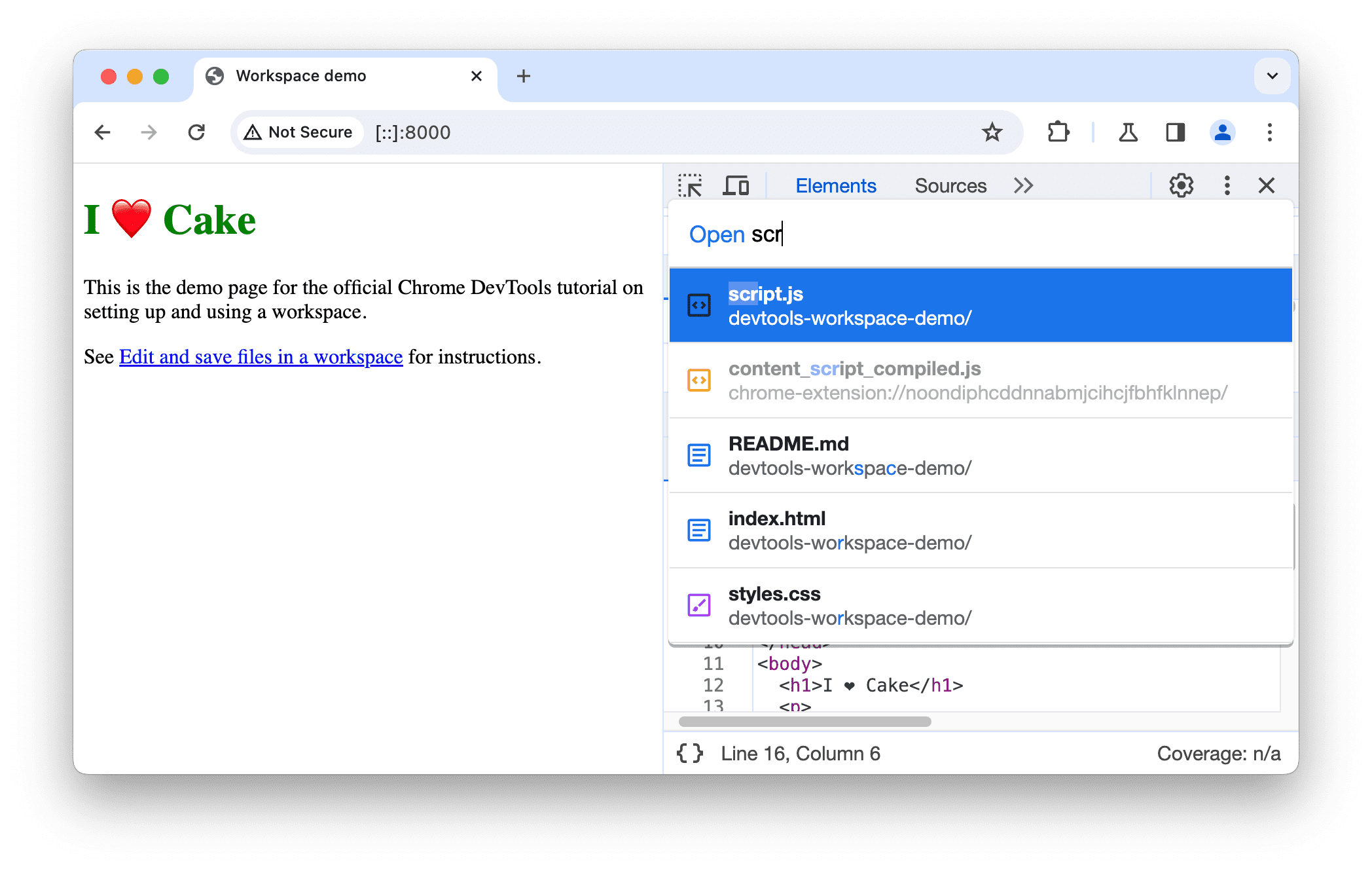
Task: Expand the hidden DevTools panels chevron
Action: [1024, 186]
